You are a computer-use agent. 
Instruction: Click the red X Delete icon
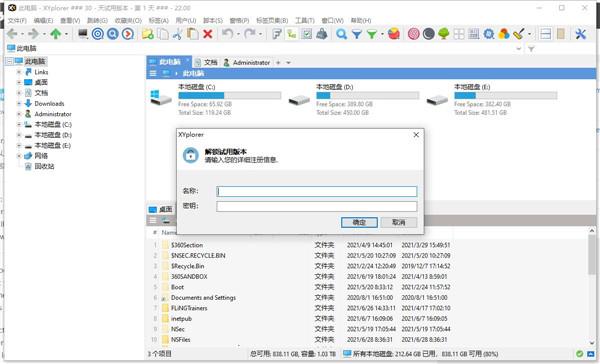[208, 34]
